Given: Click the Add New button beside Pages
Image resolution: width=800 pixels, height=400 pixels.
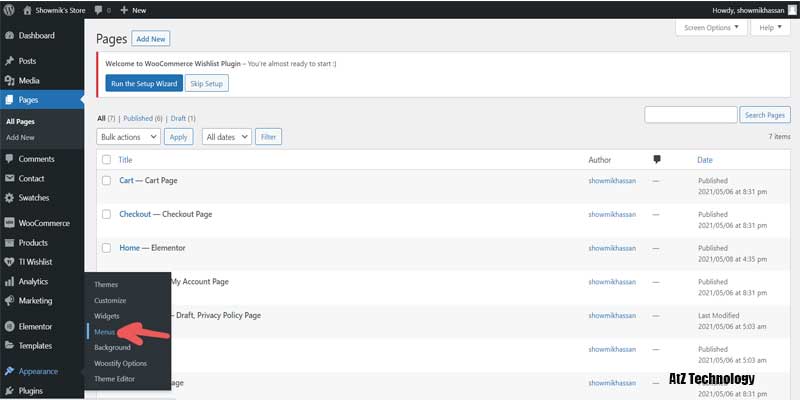Looking at the screenshot, I should pyautogui.click(x=151, y=38).
